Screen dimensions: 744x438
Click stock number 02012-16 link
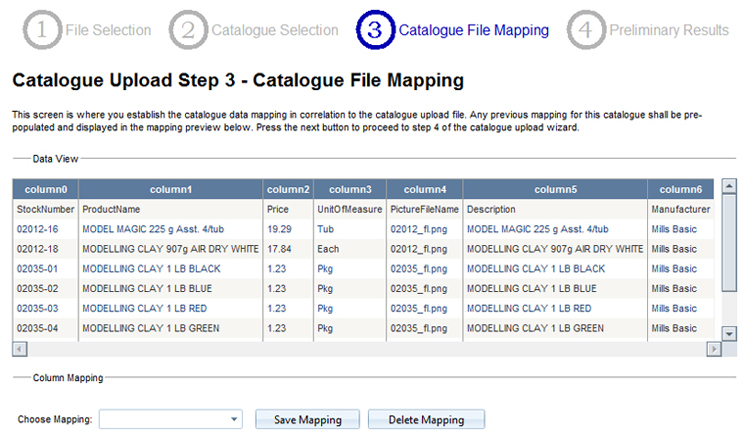pos(39,229)
